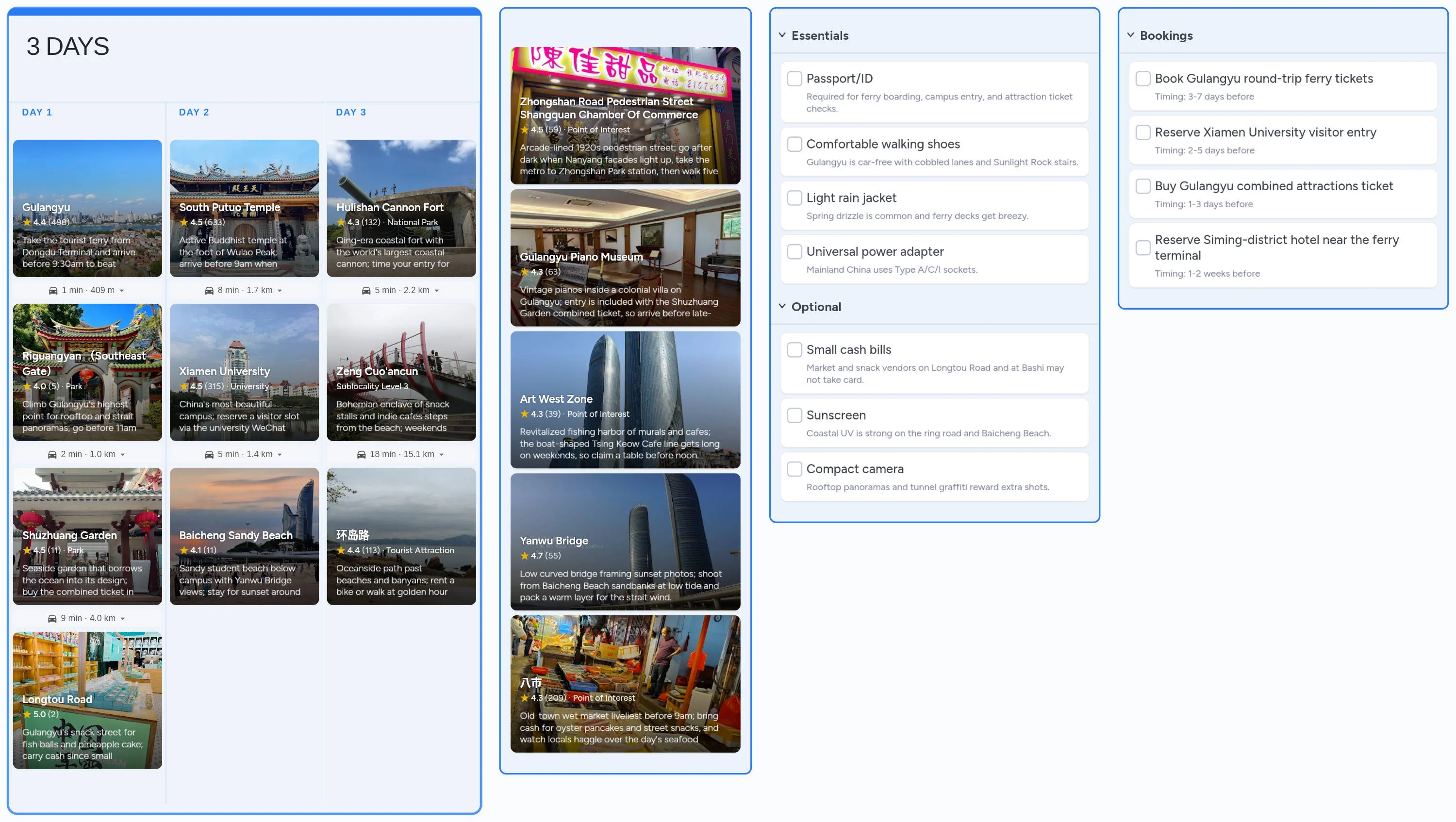Open the South Putuo Temple card
Screen dimensions: 1456x822
(x=244, y=209)
